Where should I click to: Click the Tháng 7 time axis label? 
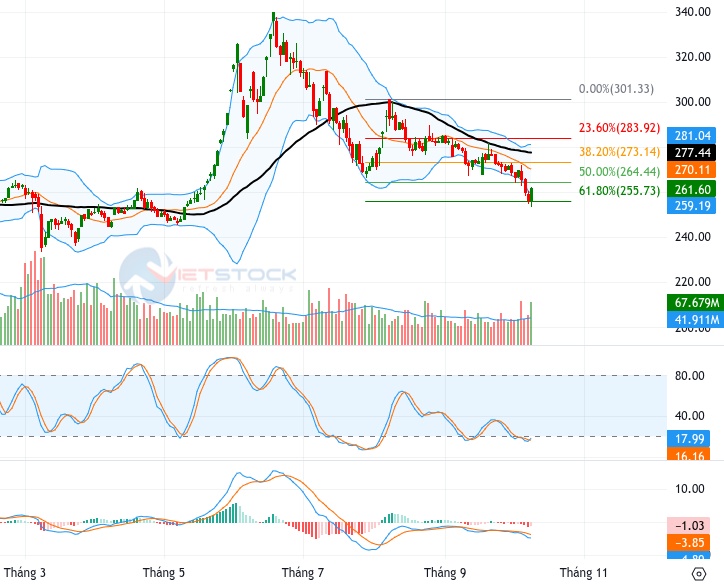(x=303, y=573)
